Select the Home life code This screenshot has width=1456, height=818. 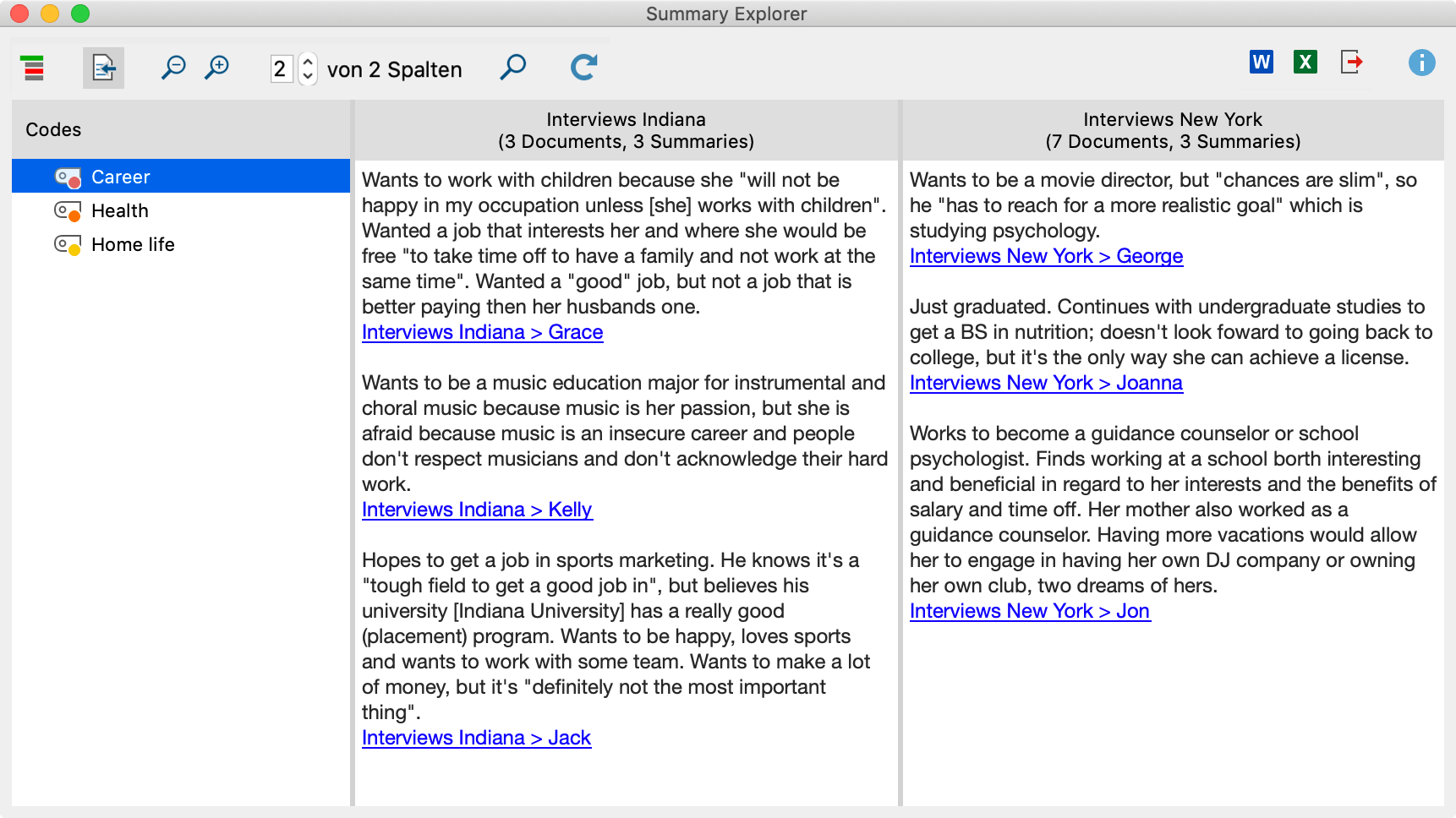pyautogui.click(x=181, y=244)
